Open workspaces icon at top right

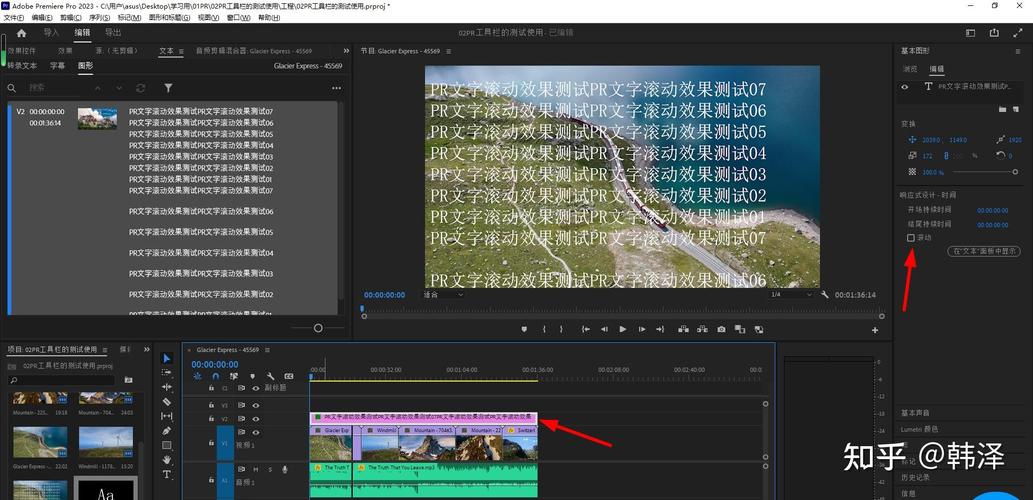click(970, 33)
